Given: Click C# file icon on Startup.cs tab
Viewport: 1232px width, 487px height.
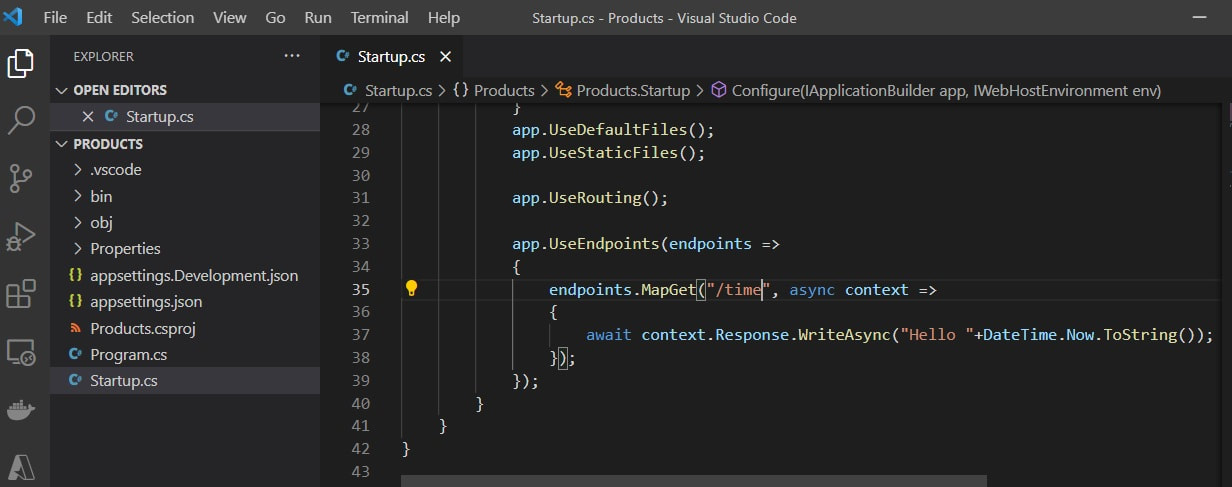Looking at the screenshot, I should pyautogui.click(x=344, y=57).
